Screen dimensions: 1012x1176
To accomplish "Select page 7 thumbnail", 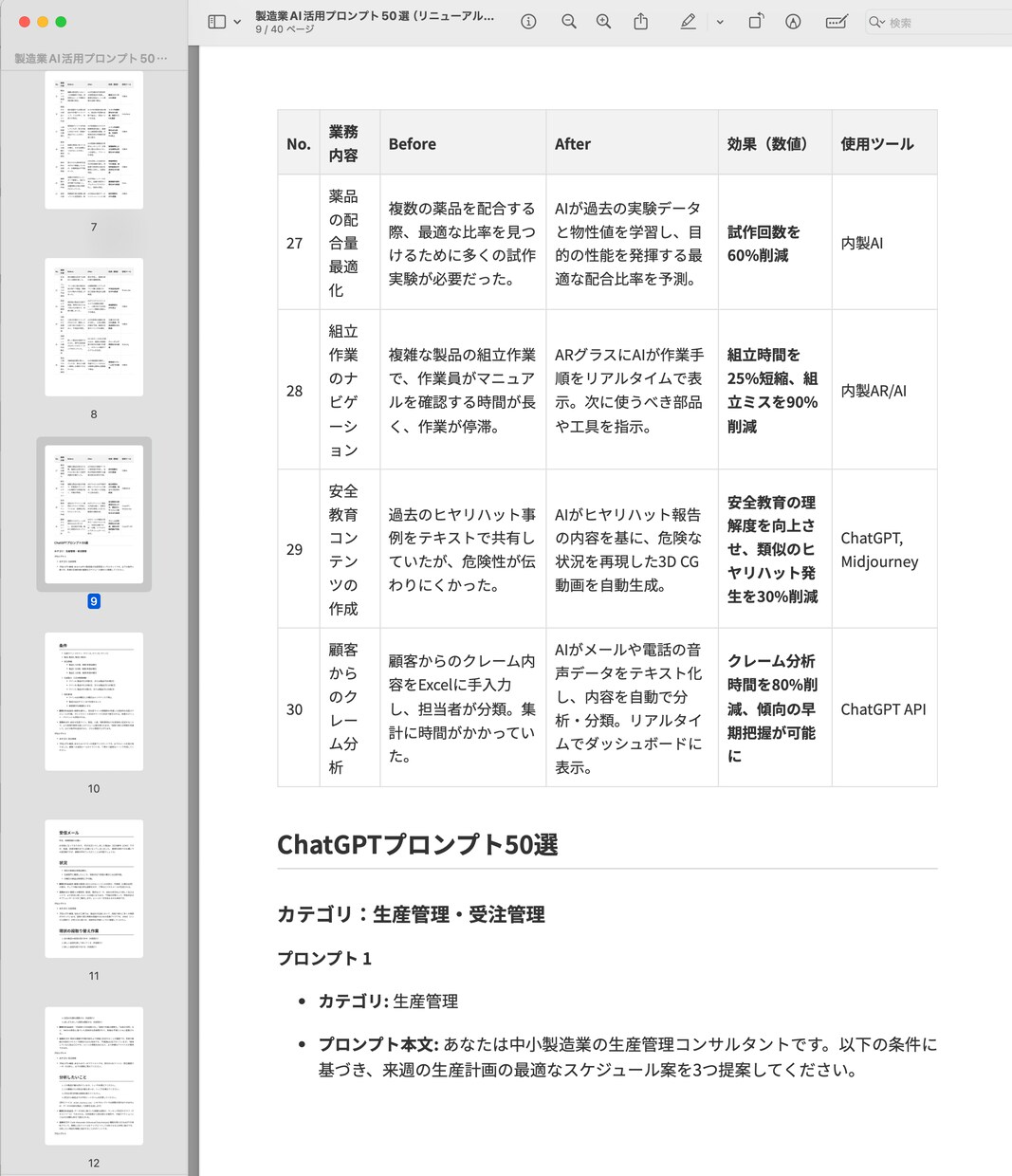I will click(94, 140).
